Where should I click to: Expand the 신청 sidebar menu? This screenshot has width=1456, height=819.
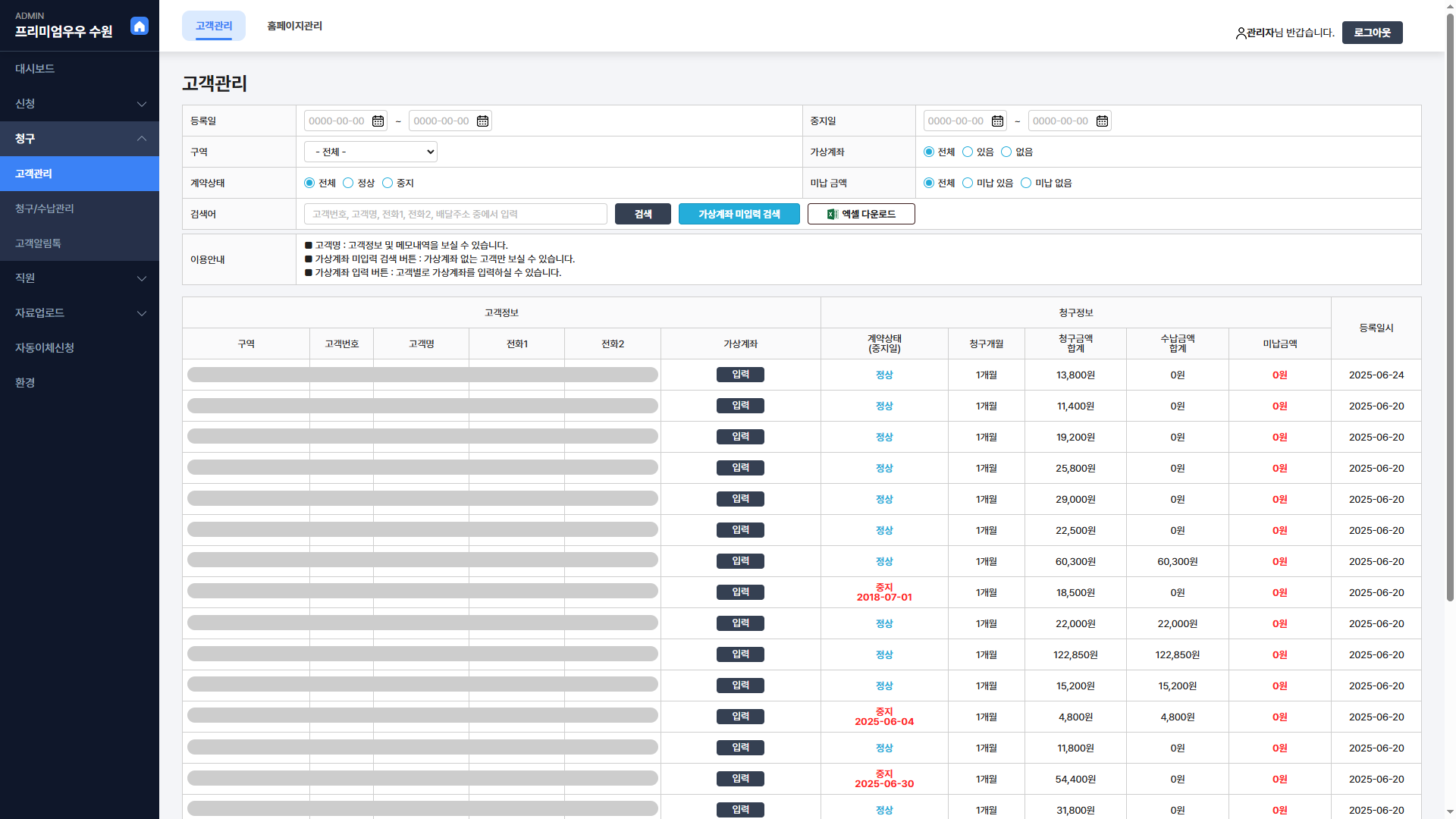pyautogui.click(x=80, y=104)
